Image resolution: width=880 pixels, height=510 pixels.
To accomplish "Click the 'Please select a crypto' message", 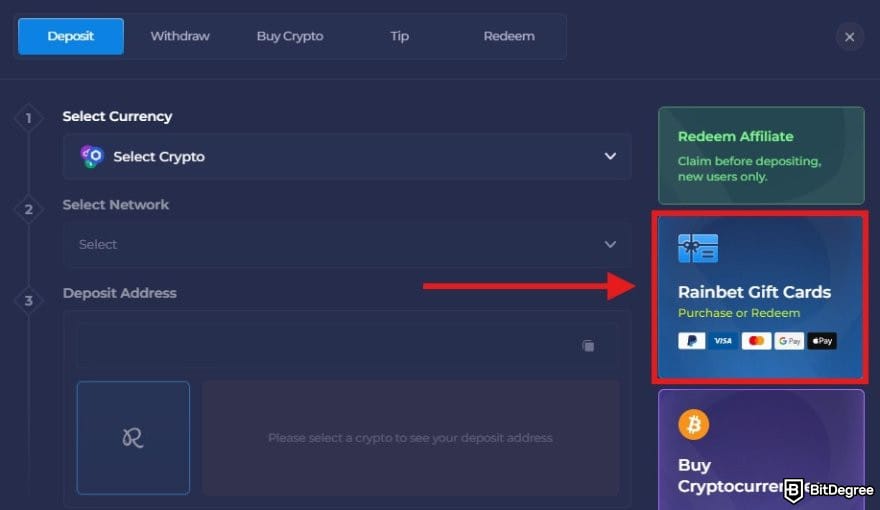I will point(410,438).
